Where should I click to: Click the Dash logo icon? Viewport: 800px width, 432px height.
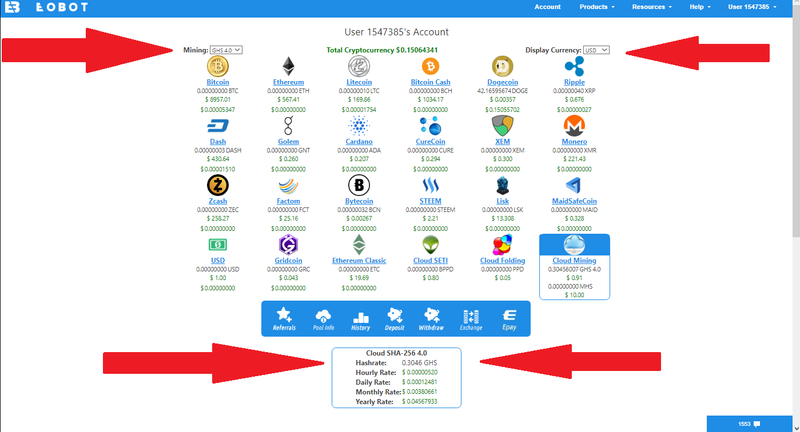click(x=218, y=126)
